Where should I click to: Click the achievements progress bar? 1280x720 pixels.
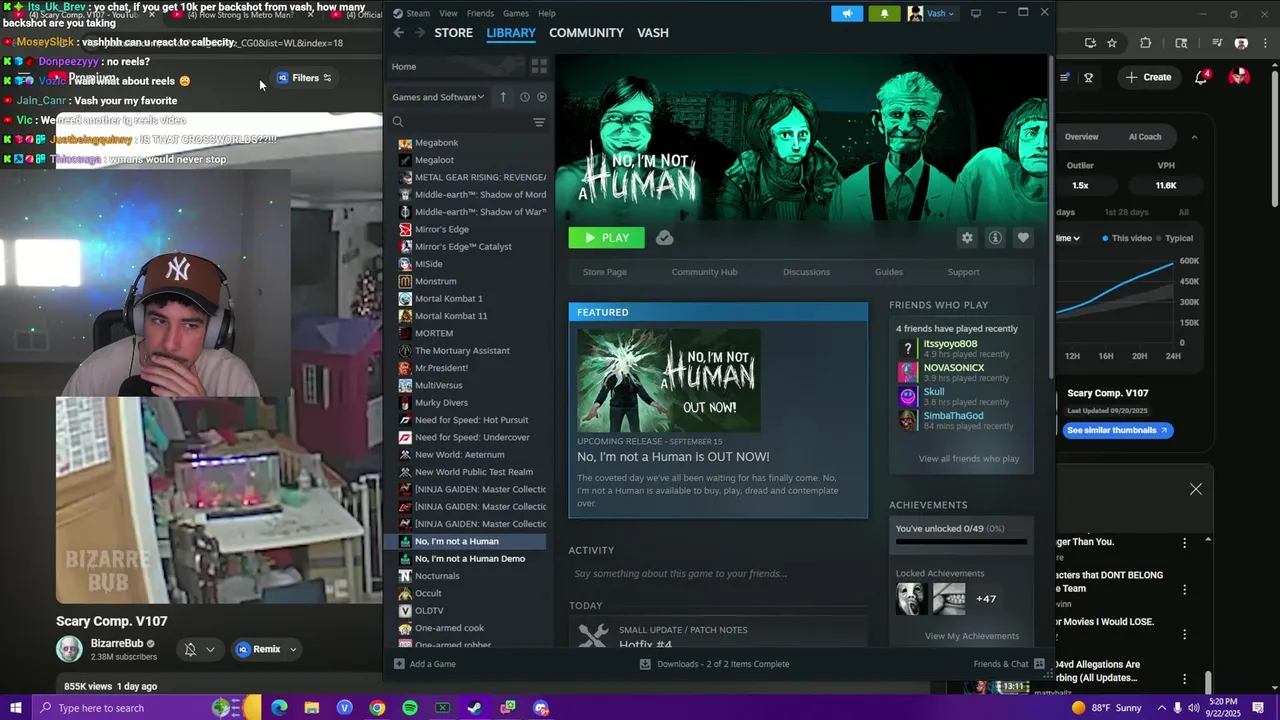tap(961, 542)
